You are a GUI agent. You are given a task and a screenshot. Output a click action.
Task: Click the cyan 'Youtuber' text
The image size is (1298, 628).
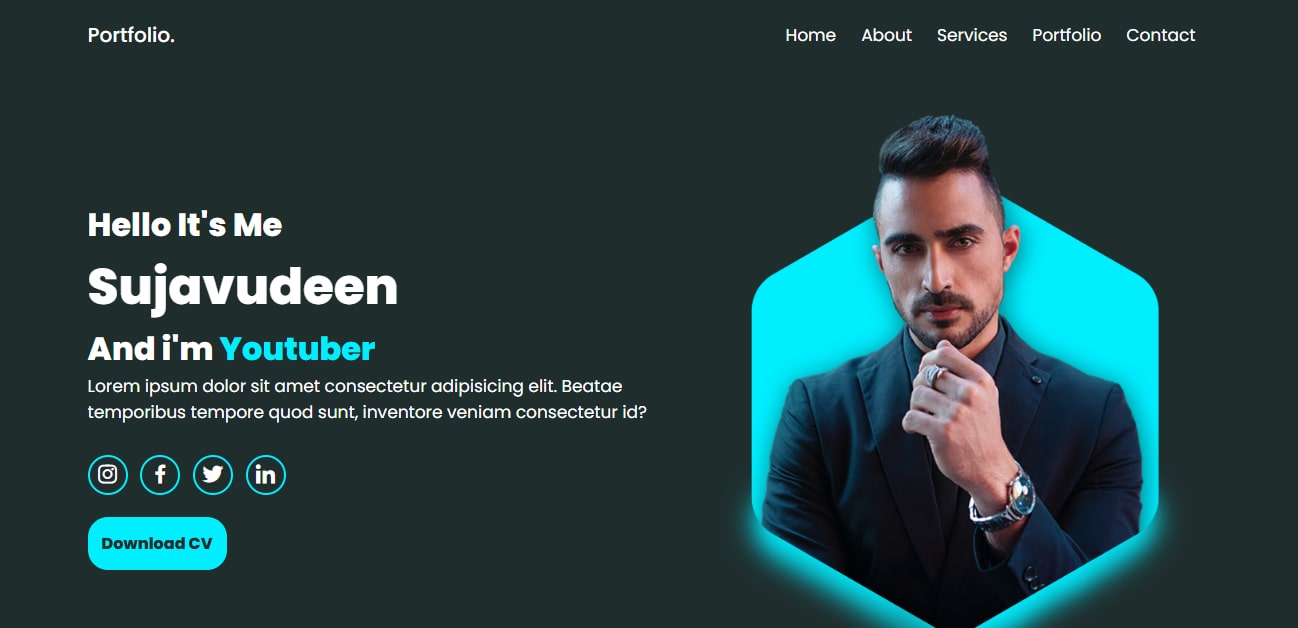(x=297, y=349)
